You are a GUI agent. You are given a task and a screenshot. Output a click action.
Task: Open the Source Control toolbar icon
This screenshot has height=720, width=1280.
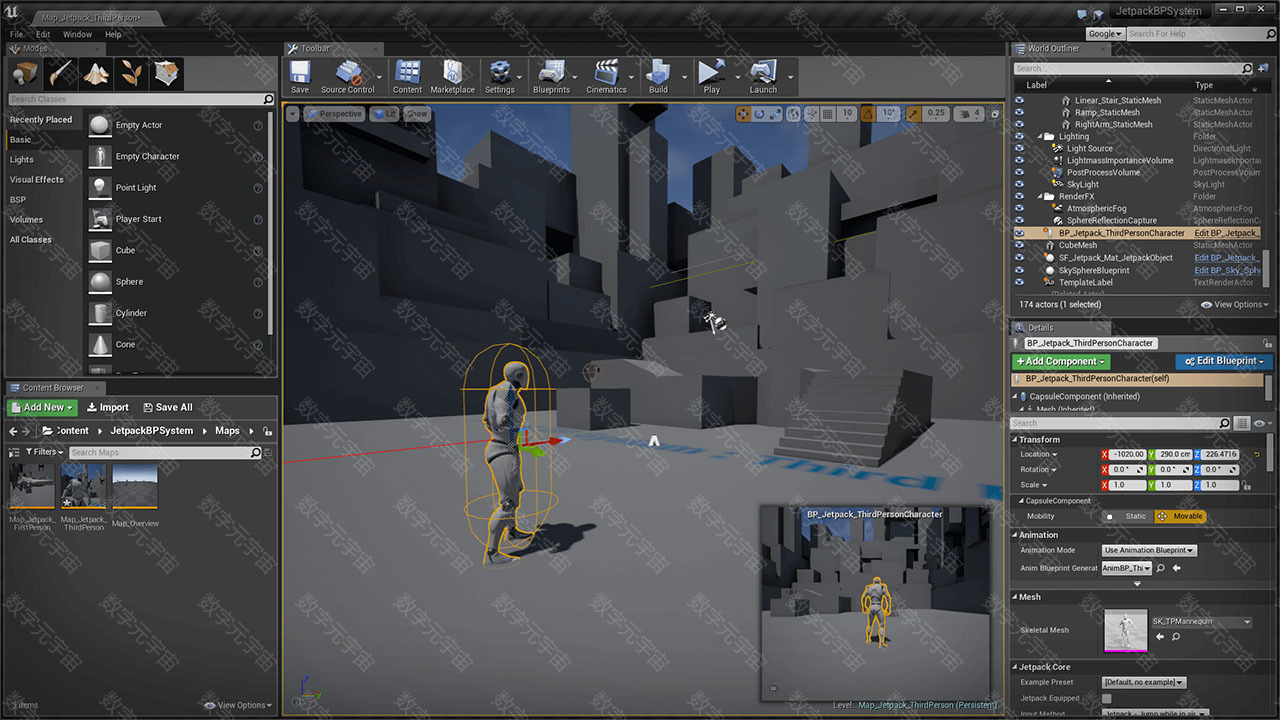[348, 75]
